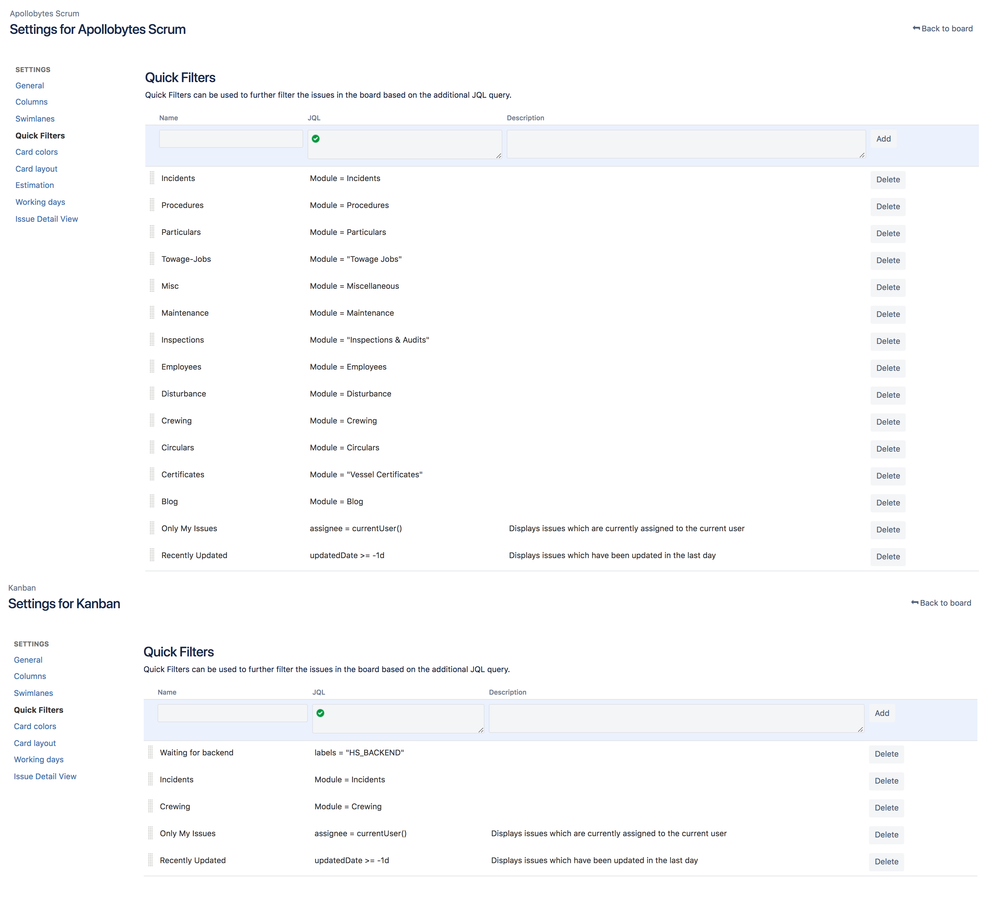Delete the Circulars quick filter

click(x=888, y=449)
